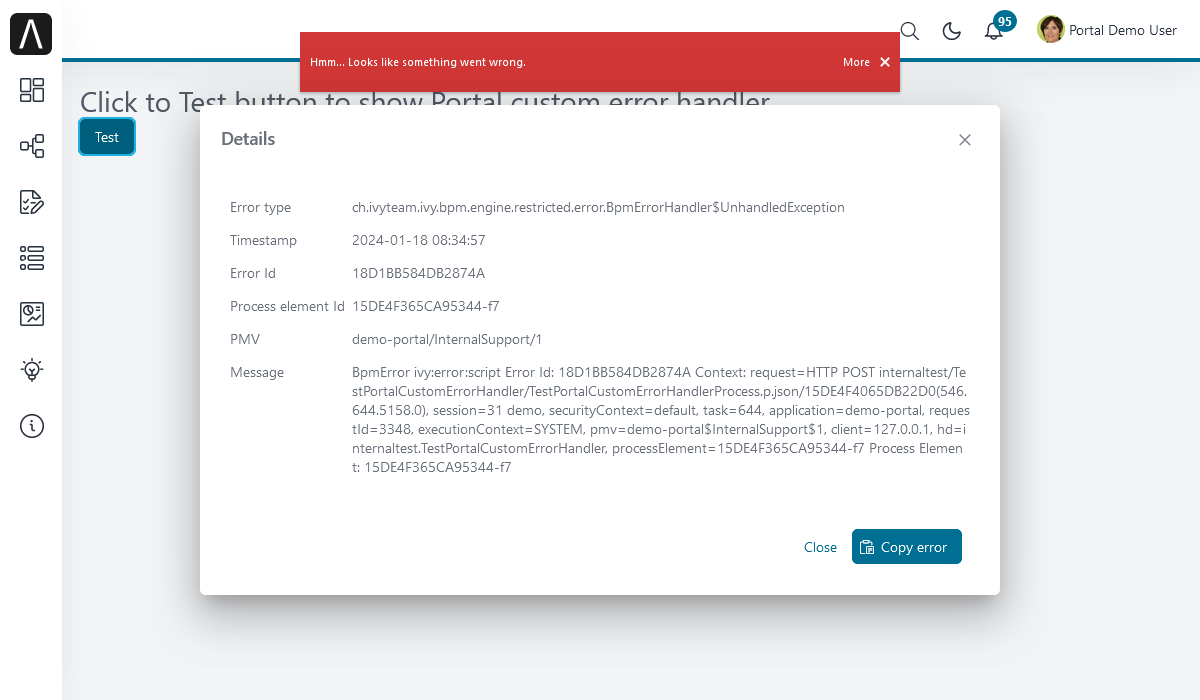Image resolution: width=1200 pixels, height=700 pixels.
Task: Click the Error type label
Action: pyautogui.click(x=260, y=207)
